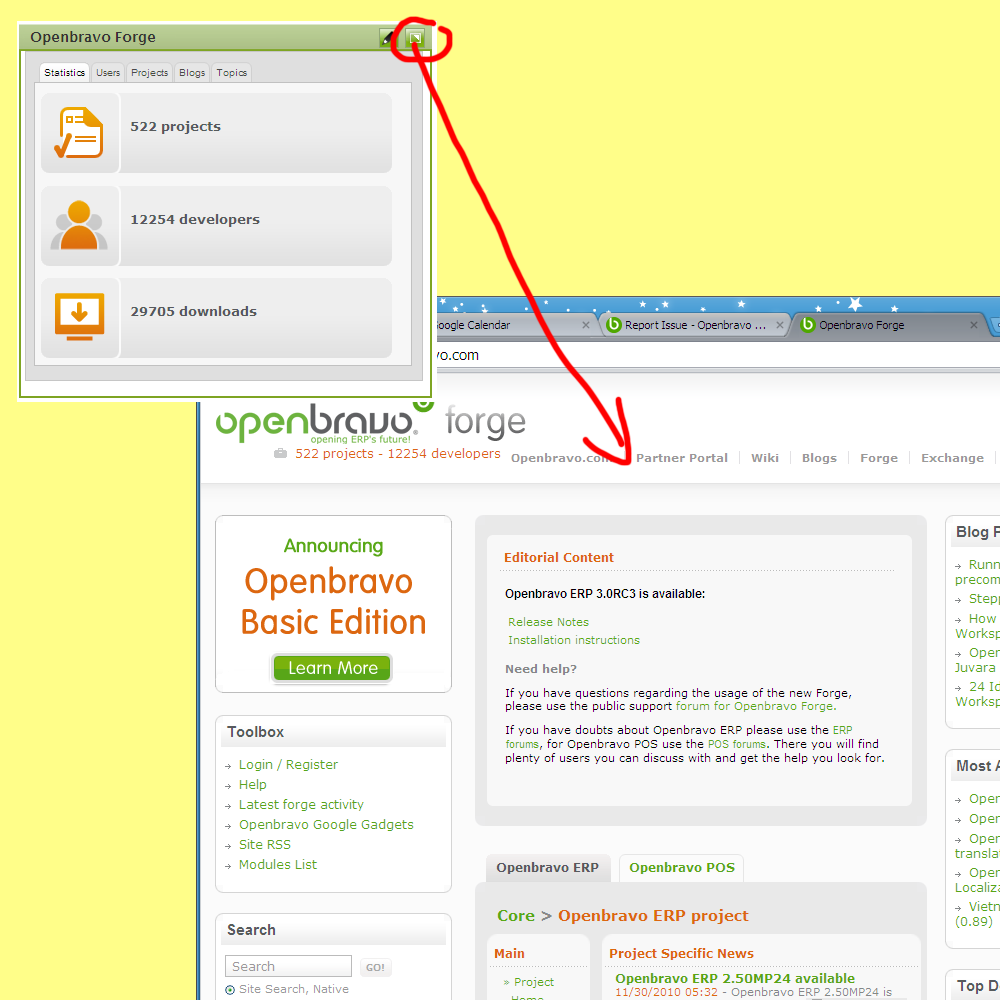Close the Google Calendar browser tab
The height and width of the screenshot is (1000, 1000).
coord(586,325)
